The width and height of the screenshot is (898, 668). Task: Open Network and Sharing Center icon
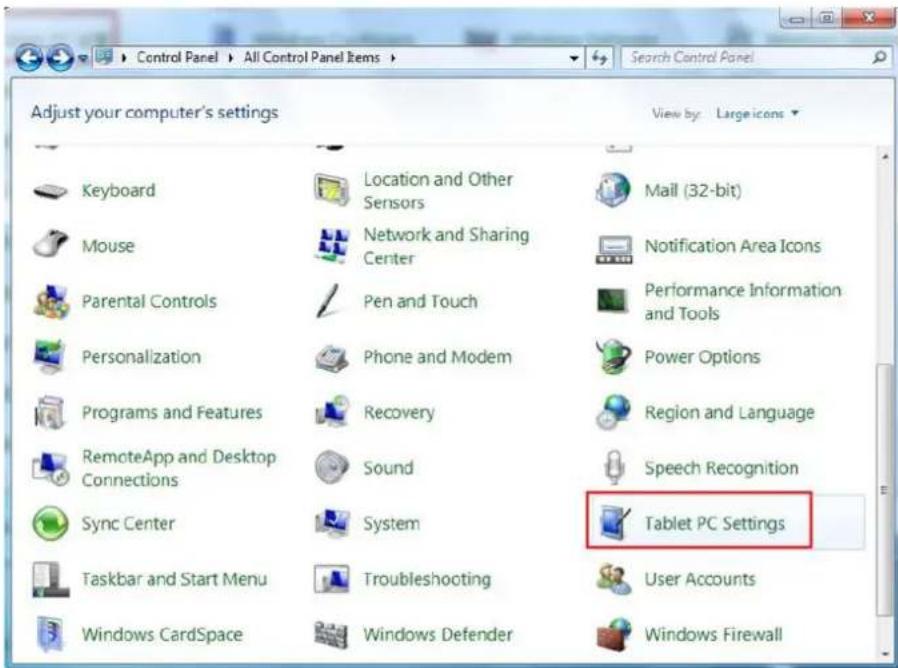click(x=332, y=246)
